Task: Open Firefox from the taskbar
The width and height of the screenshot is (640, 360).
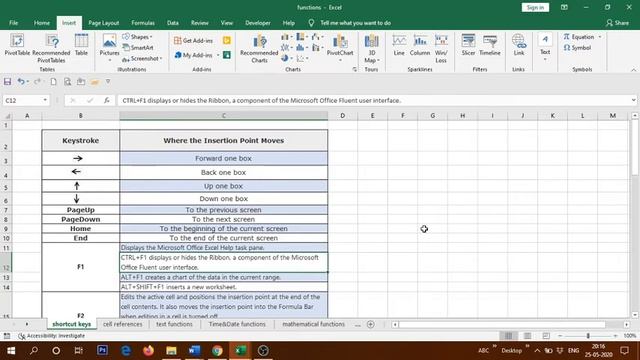Action: click(148, 350)
